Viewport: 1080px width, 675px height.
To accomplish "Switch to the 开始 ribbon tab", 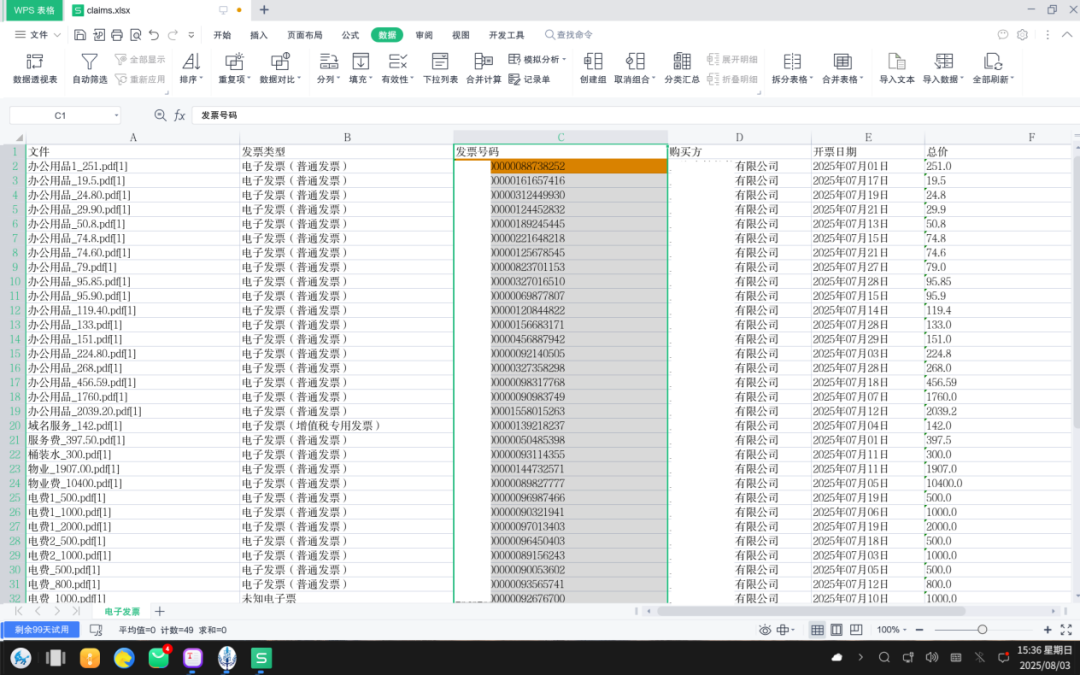I will click(222, 34).
